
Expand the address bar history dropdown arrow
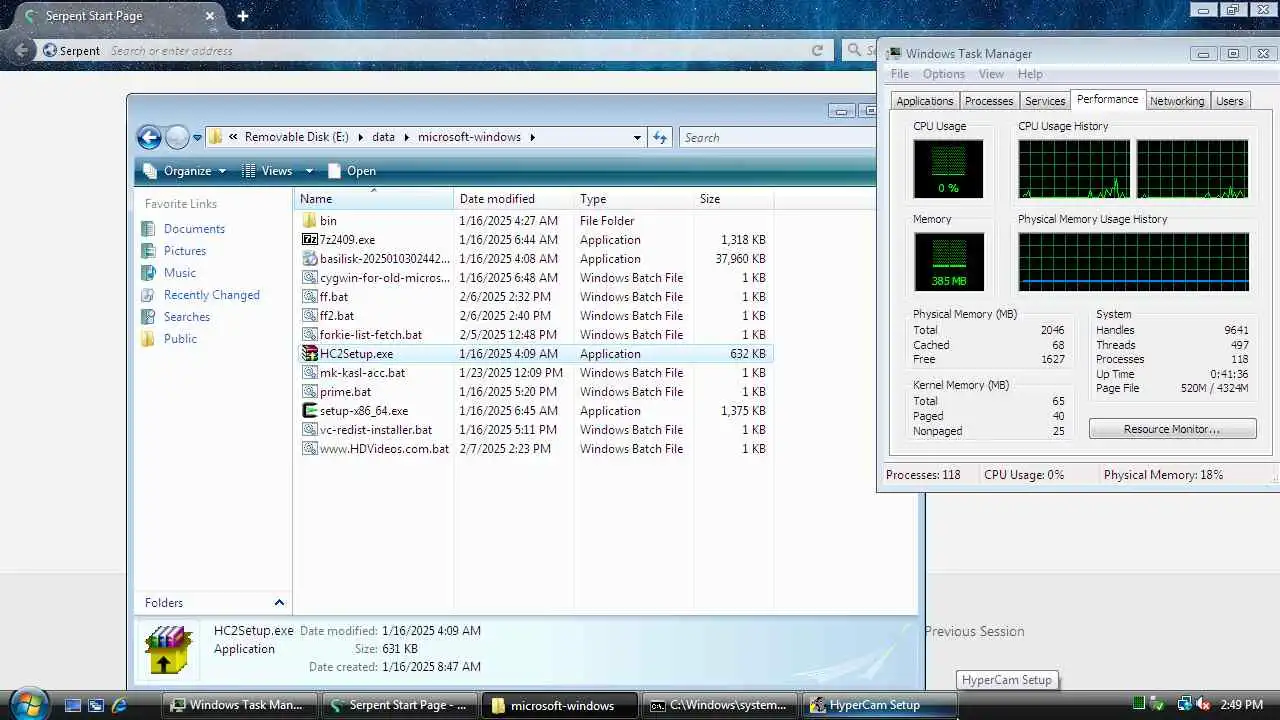click(637, 138)
